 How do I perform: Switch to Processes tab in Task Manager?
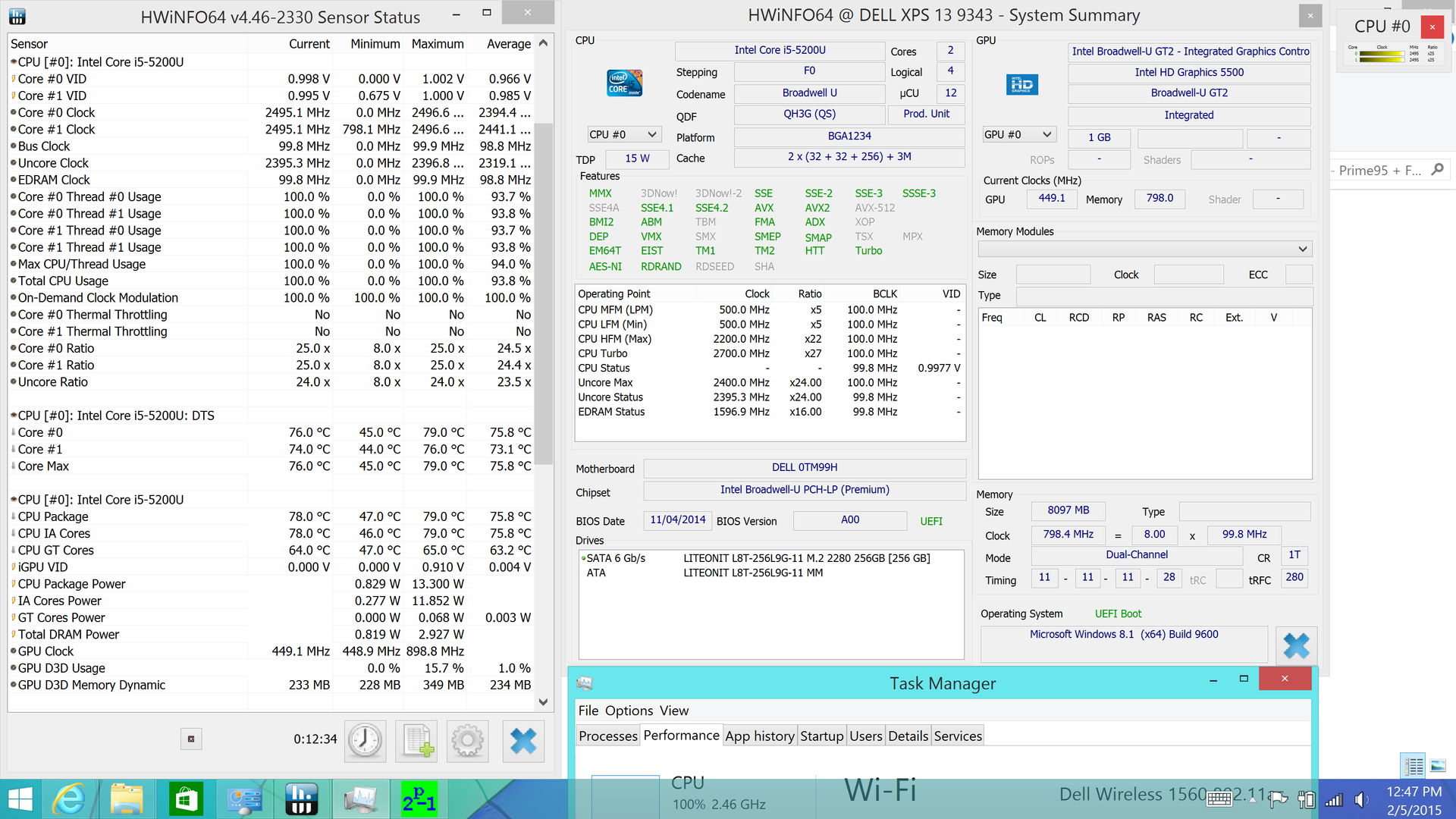point(607,736)
